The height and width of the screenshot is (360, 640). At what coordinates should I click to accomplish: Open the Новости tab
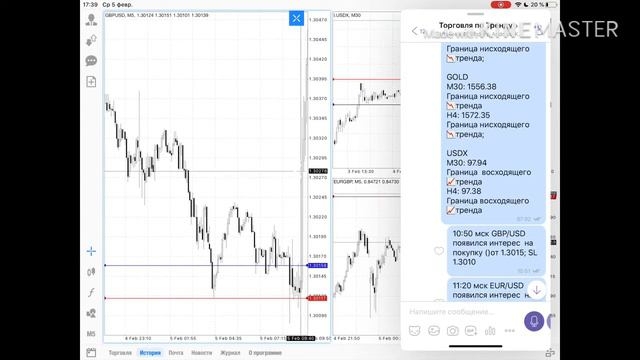coord(202,353)
